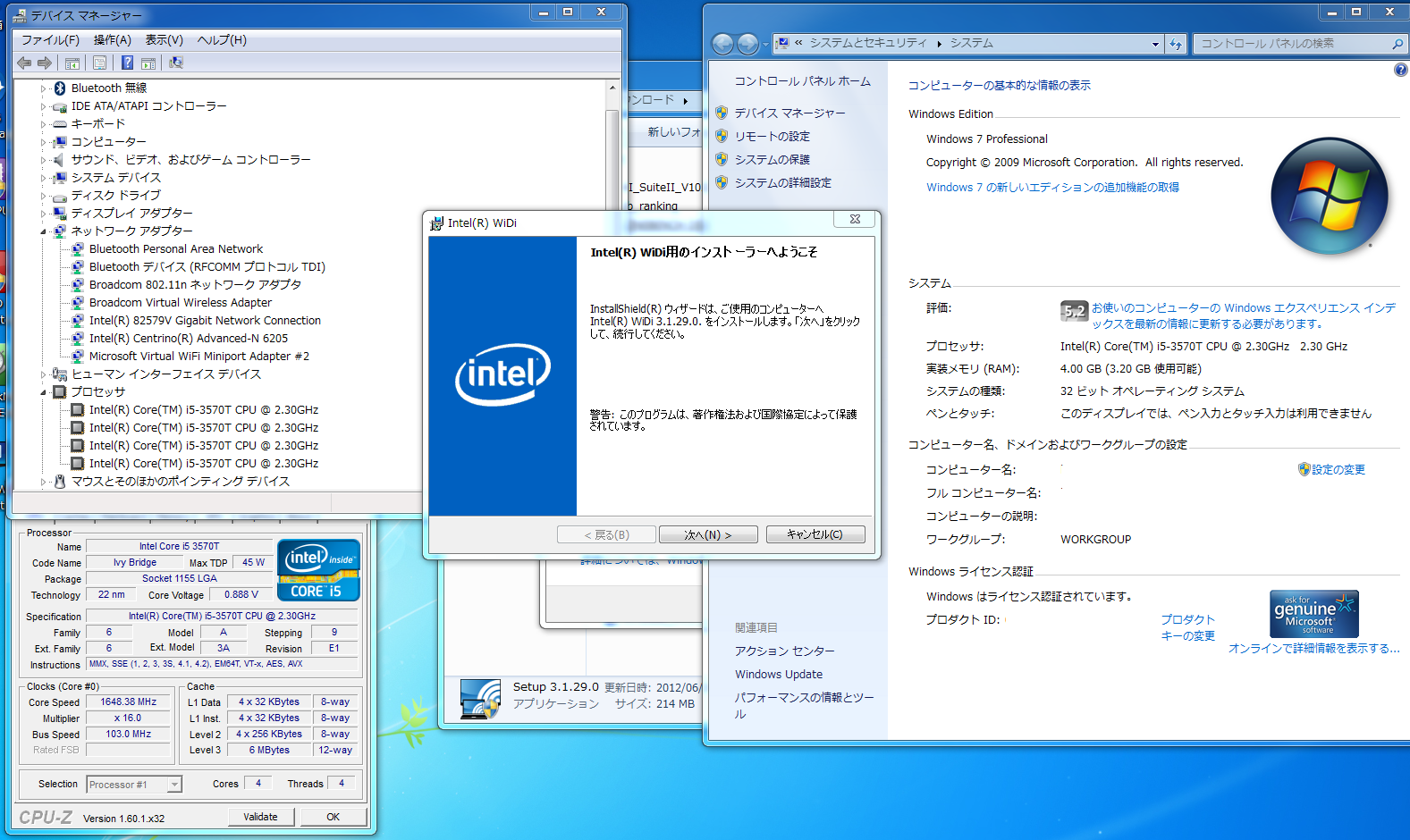Click the Properties icon in Device Manager toolbar
This screenshot has width=1410, height=840.
point(99,63)
